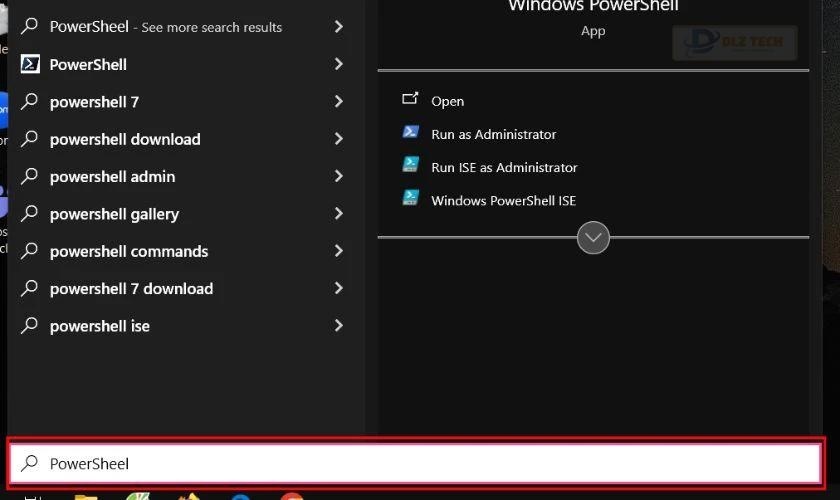The image size is (840, 500).
Task: Expand the 'powershell download' suggestion arrow
Action: point(339,139)
